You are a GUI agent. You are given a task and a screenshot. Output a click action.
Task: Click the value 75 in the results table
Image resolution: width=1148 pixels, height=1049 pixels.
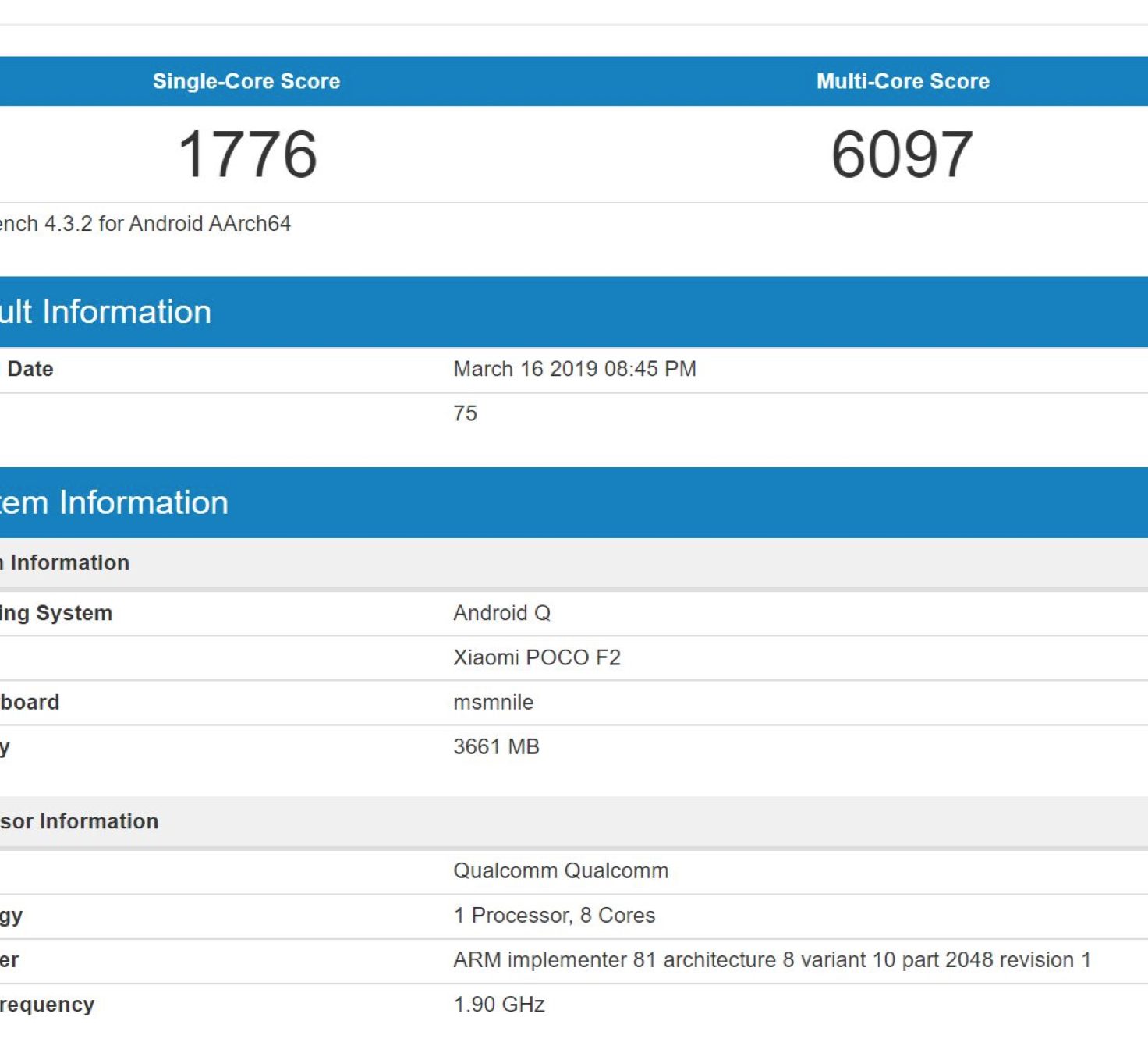(465, 413)
